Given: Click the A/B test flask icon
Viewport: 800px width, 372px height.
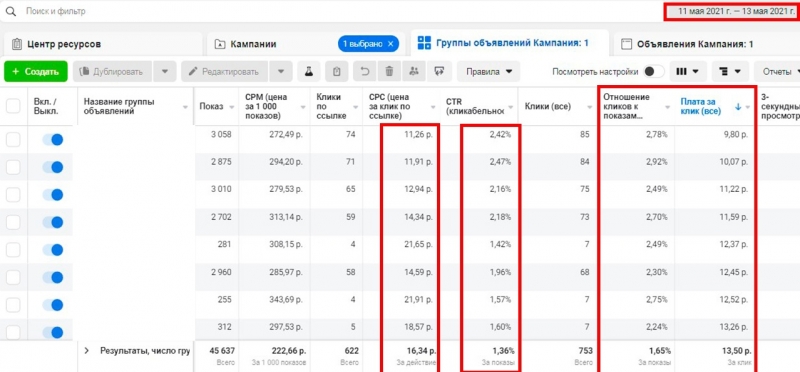Looking at the screenshot, I should 308,71.
